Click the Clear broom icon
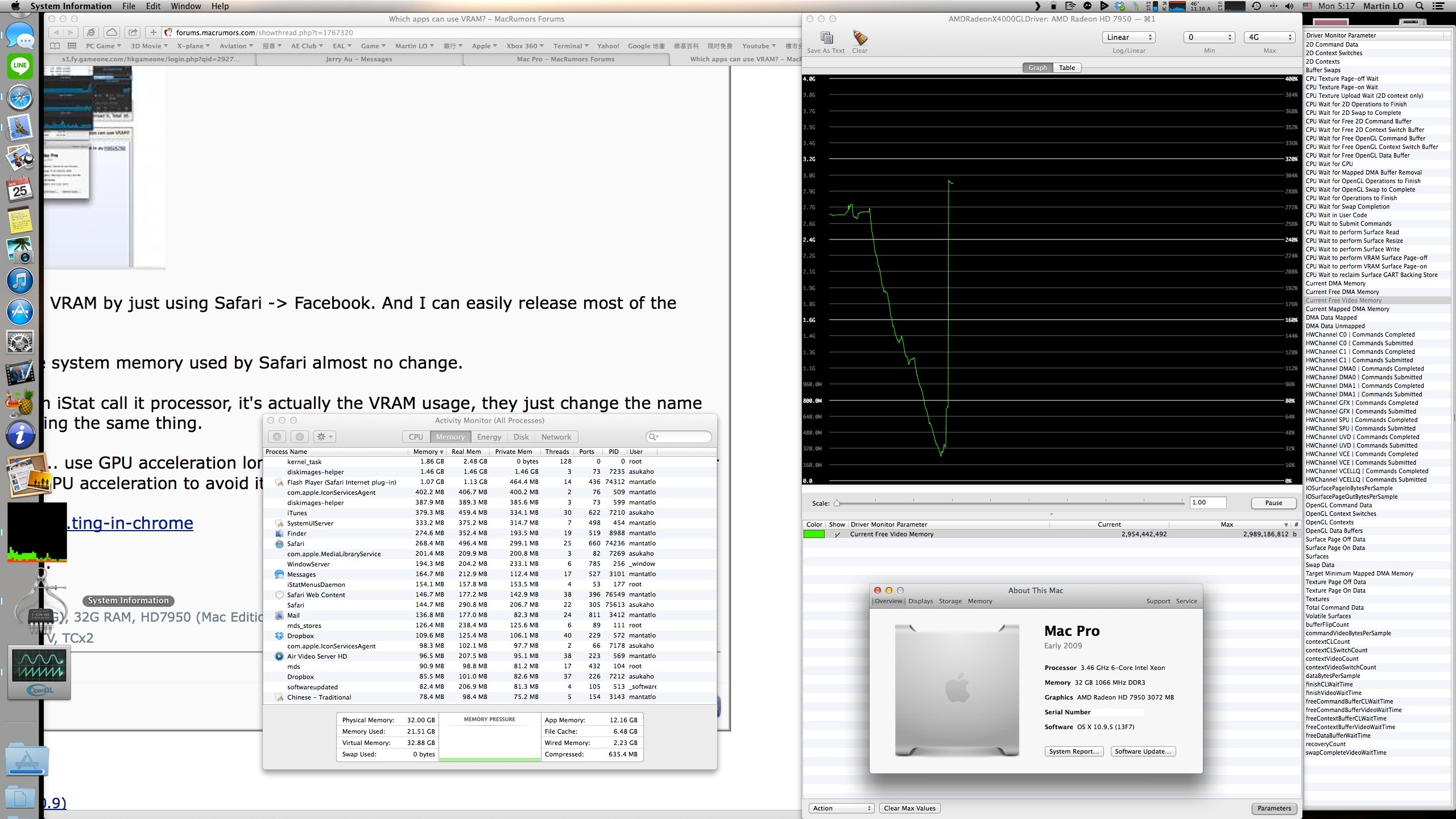Image resolution: width=1456 pixels, height=819 pixels. coord(859,38)
